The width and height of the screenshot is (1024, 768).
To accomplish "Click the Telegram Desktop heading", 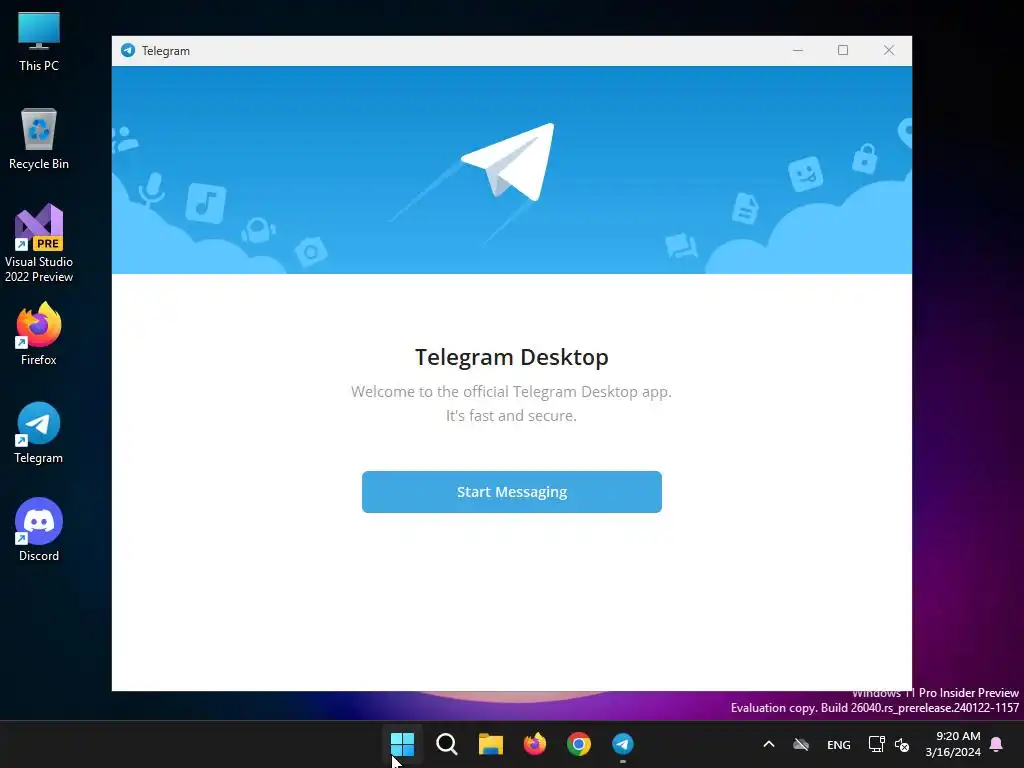I will [x=511, y=357].
